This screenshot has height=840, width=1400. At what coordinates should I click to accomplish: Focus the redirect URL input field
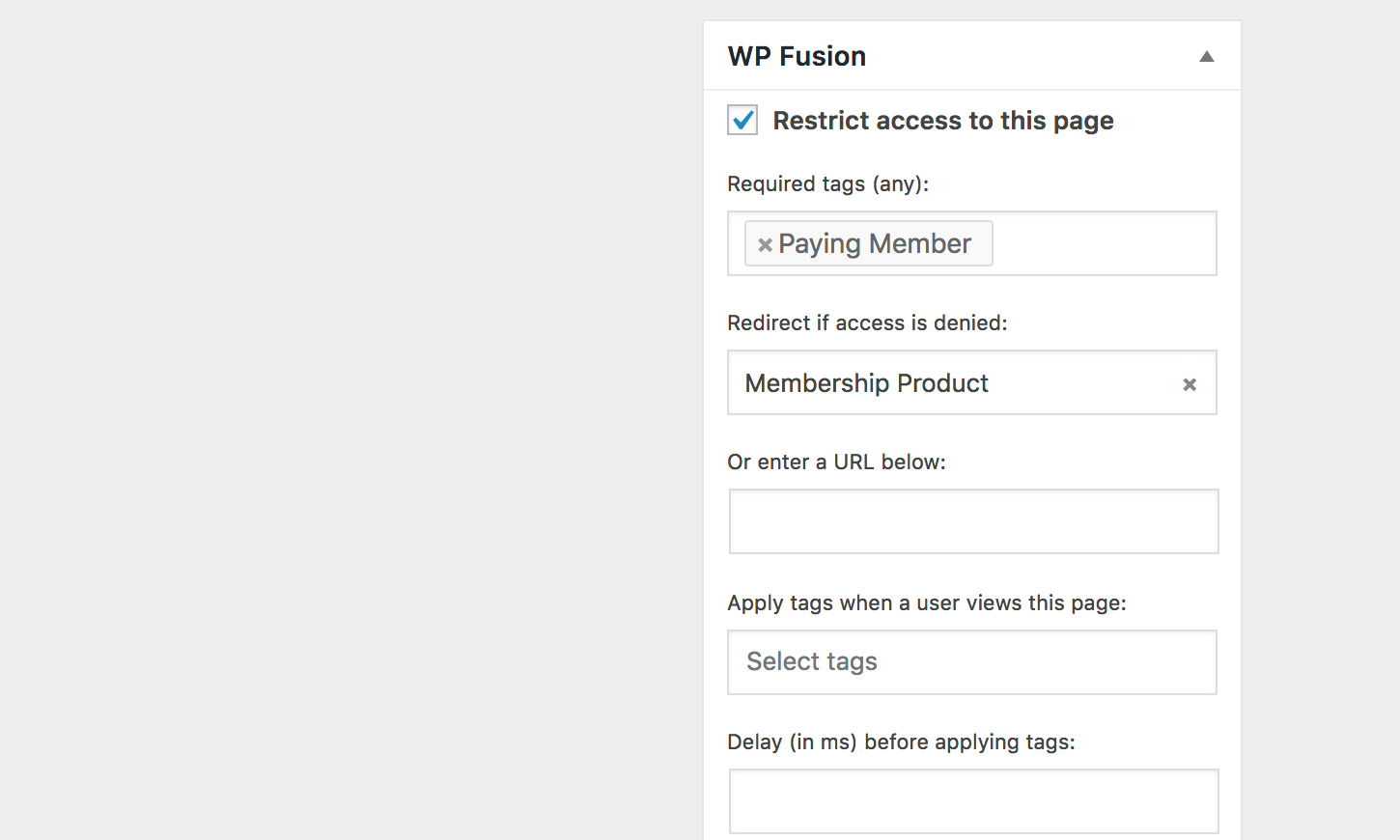pyautogui.click(x=973, y=521)
